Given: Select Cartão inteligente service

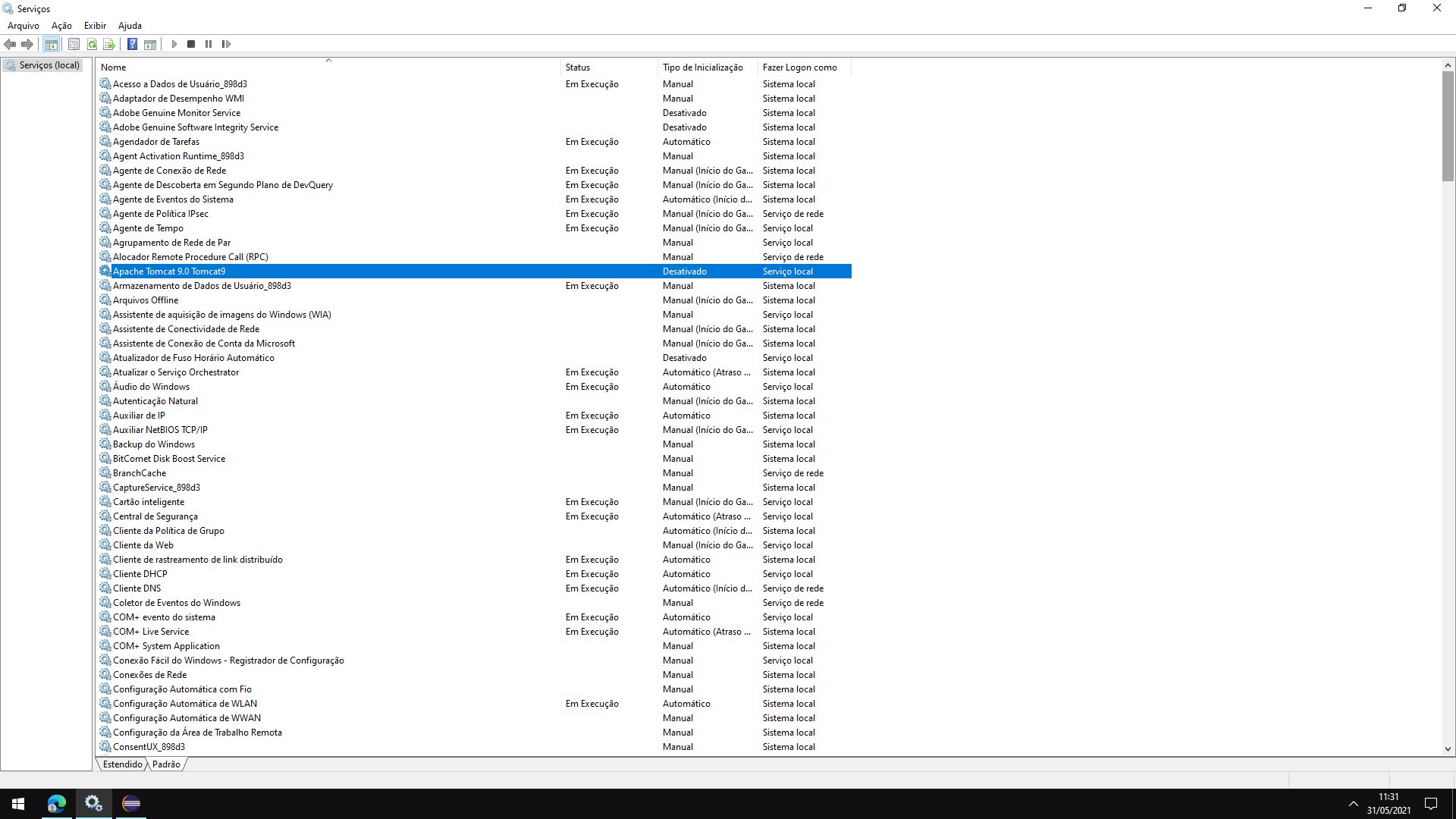Looking at the screenshot, I should pos(475,502).
